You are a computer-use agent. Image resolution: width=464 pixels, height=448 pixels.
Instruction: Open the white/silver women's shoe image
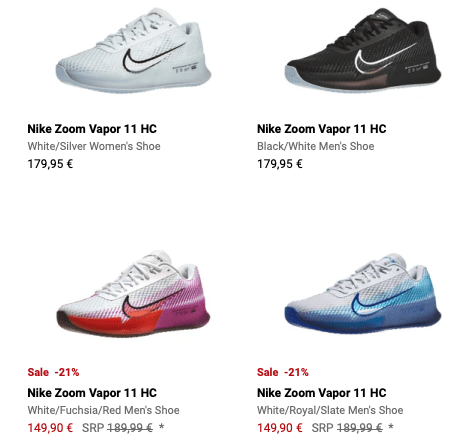click(x=133, y=50)
